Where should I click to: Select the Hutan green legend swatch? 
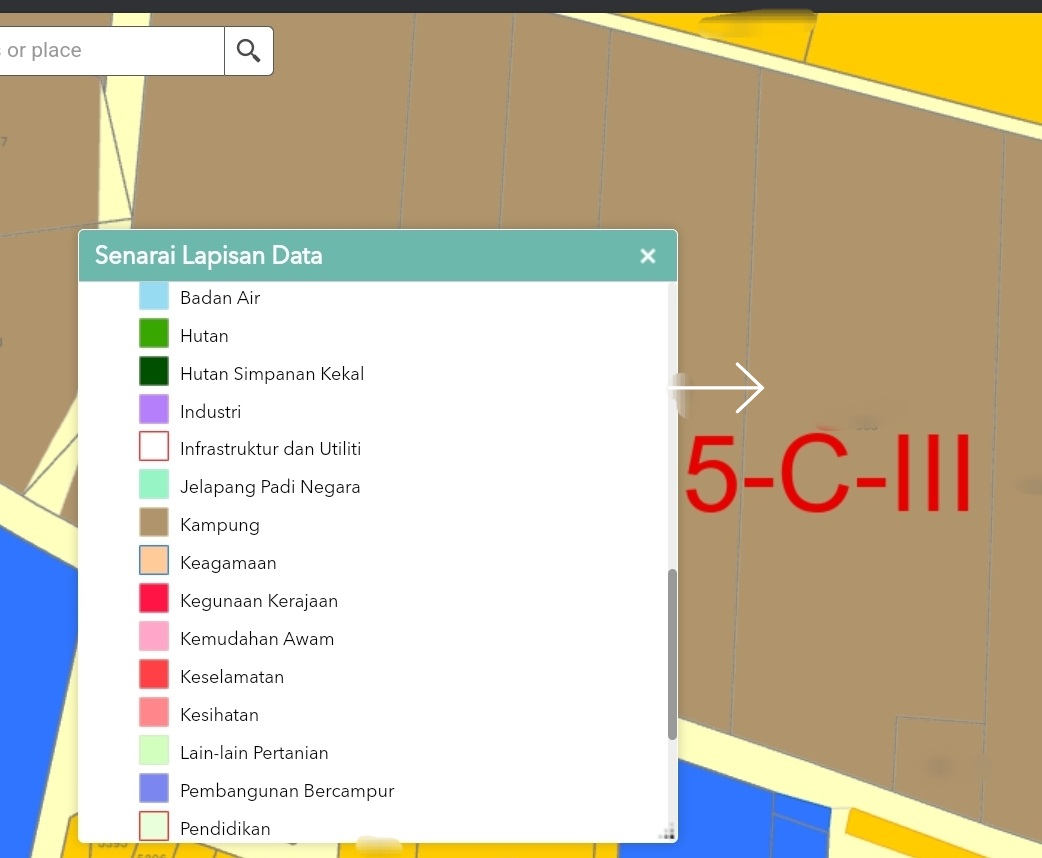pyautogui.click(x=154, y=335)
